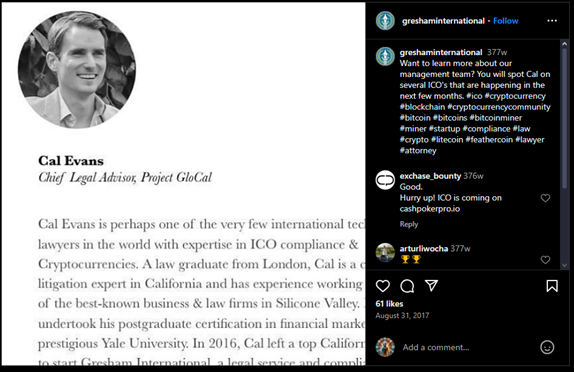Click the scrollbar up arrow in comments
The width and height of the screenshot is (574, 372).
pos(564,44)
